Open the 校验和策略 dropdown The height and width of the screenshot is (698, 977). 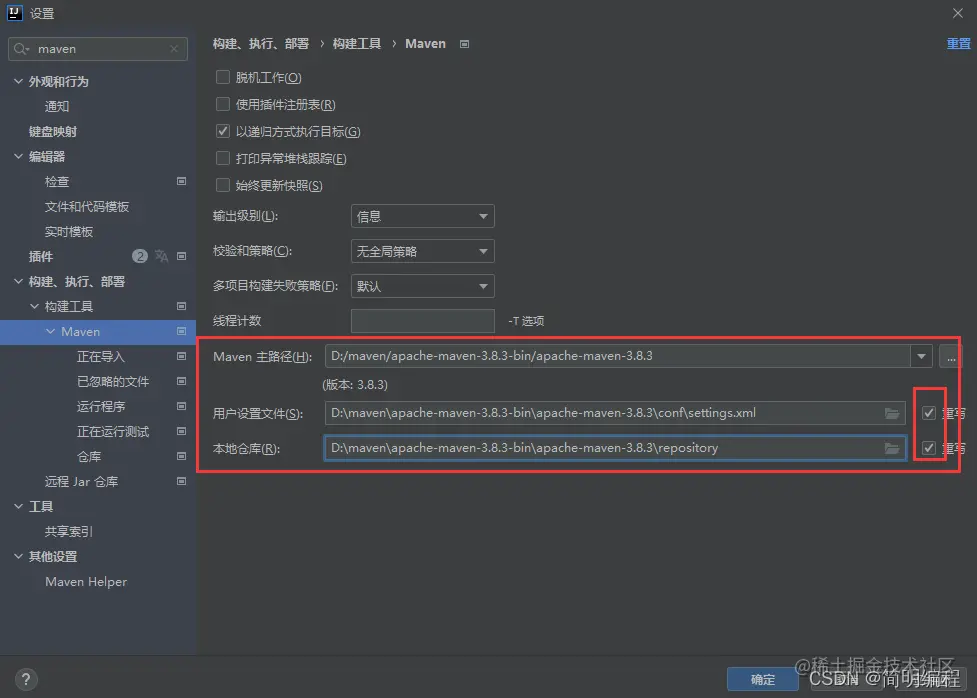pos(422,250)
